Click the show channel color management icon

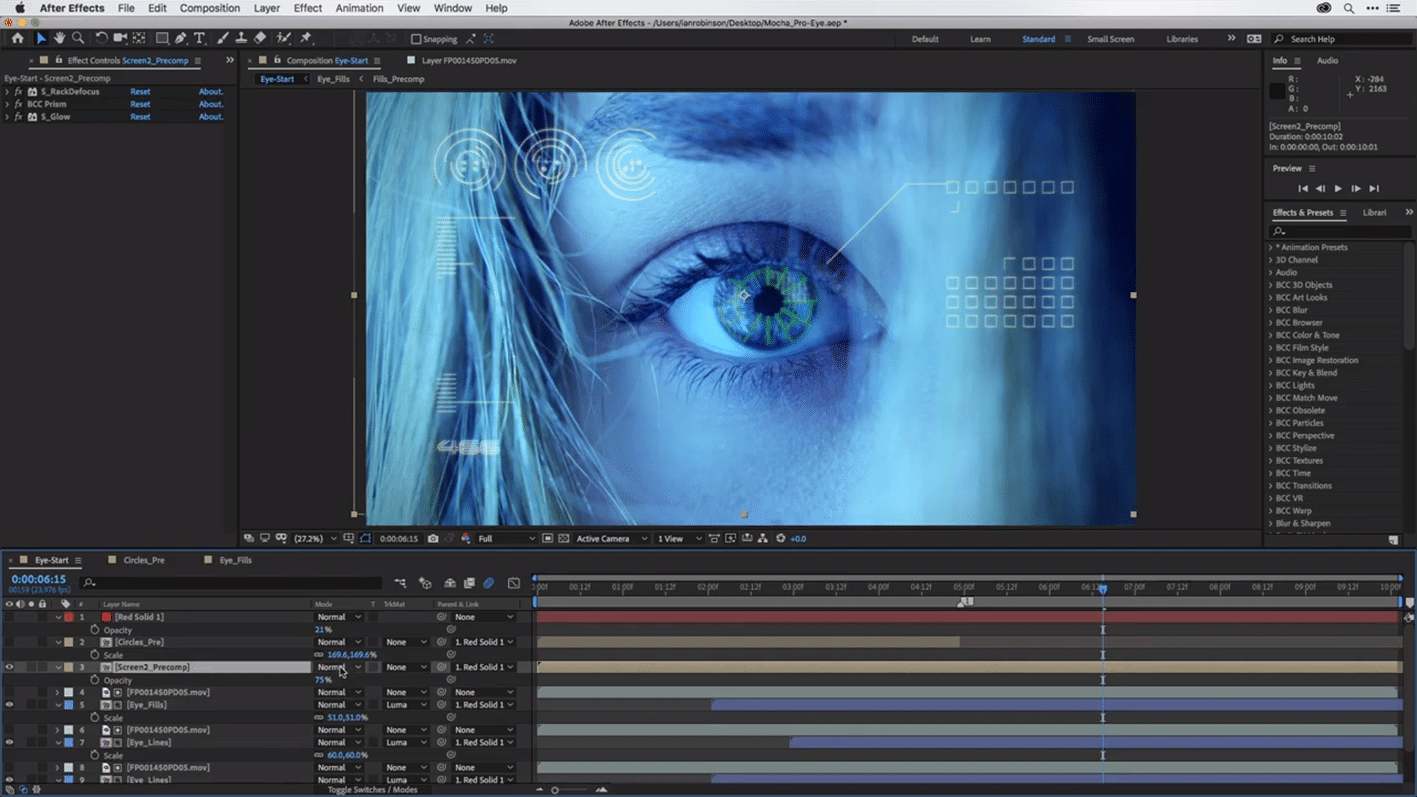(x=465, y=538)
